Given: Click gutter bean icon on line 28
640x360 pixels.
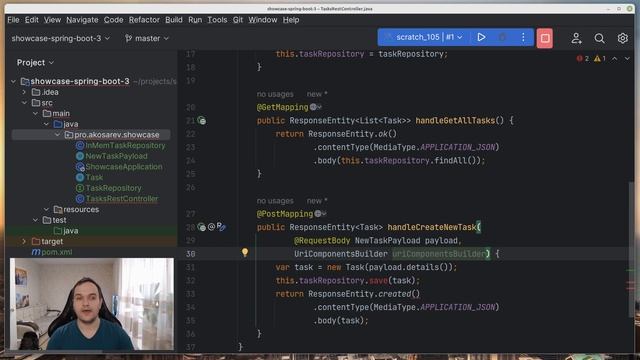Looking at the screenshot, I should (x=202, y=227).
